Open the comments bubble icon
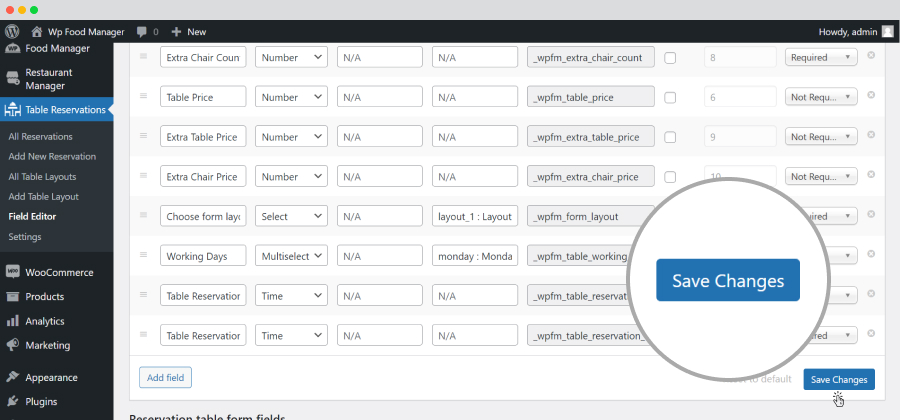Viewport: 900px width, 420px height. [142, 32]
